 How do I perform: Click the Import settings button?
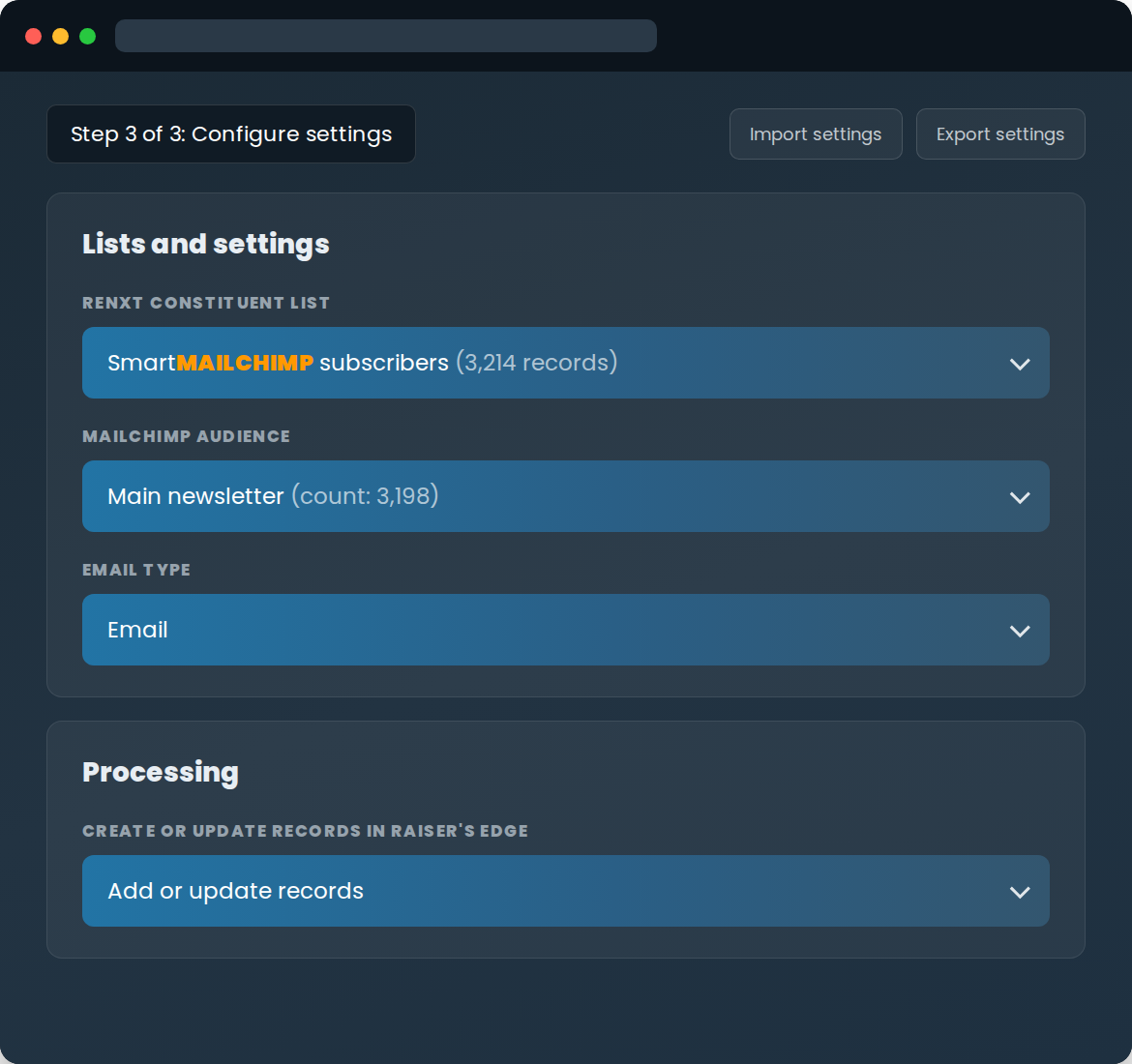click(x=815, y=134)
